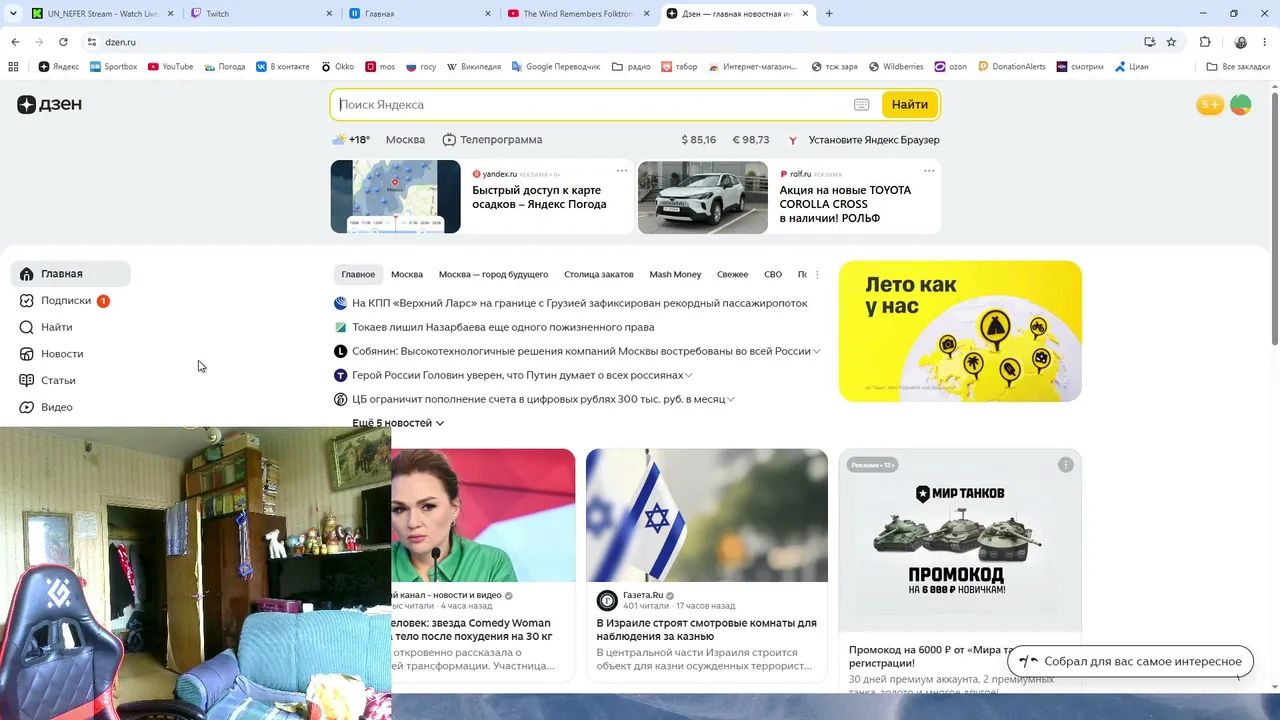Screen dimensions: 1280x720
Task: Select the Свежее news tab
Action: click(x=733, y=274)
